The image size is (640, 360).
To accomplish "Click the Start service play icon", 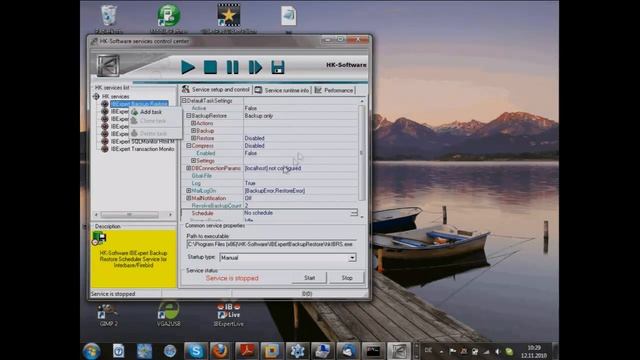I will click(188, 67).
